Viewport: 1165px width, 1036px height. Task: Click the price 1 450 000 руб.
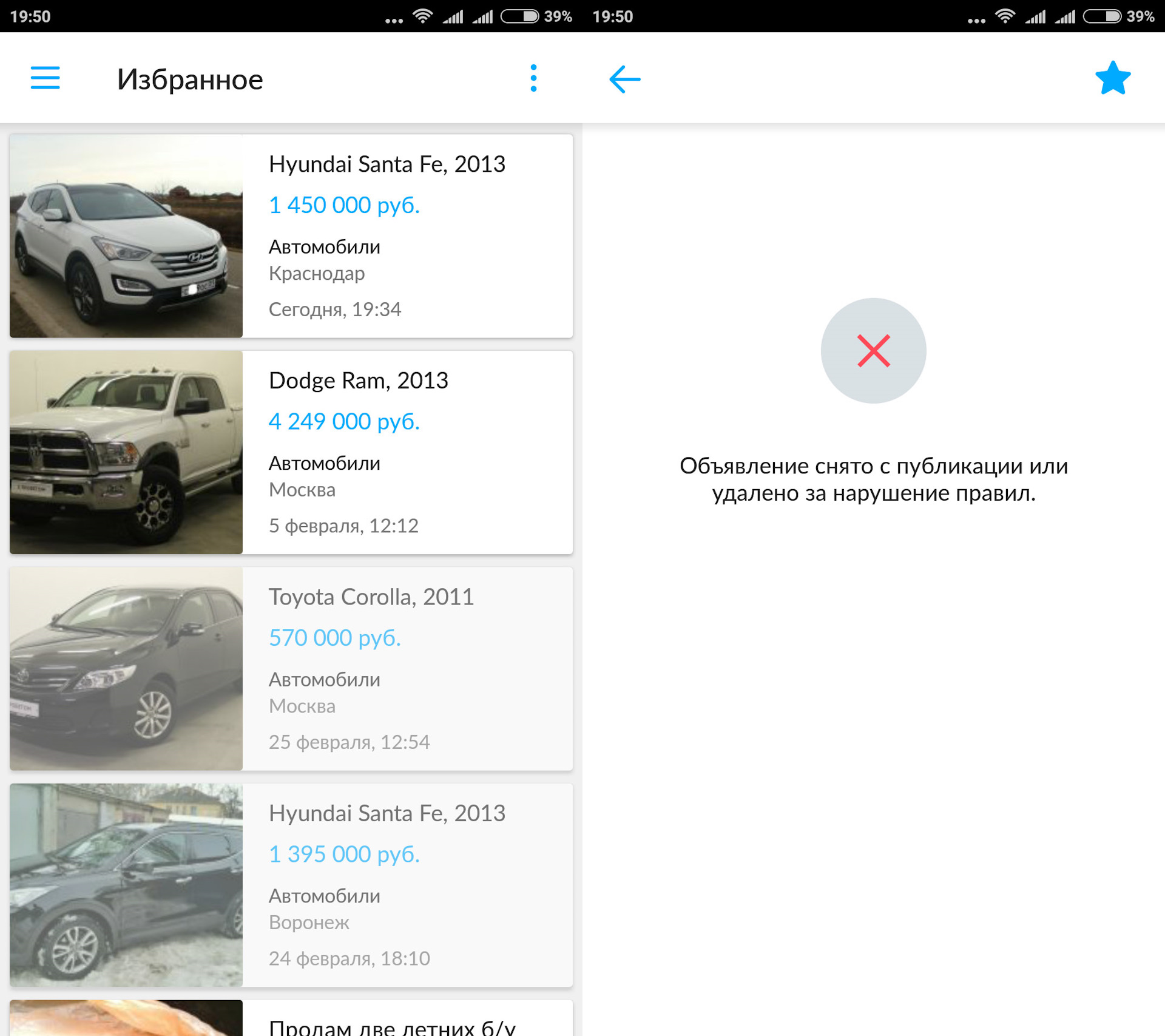[344, 205]
